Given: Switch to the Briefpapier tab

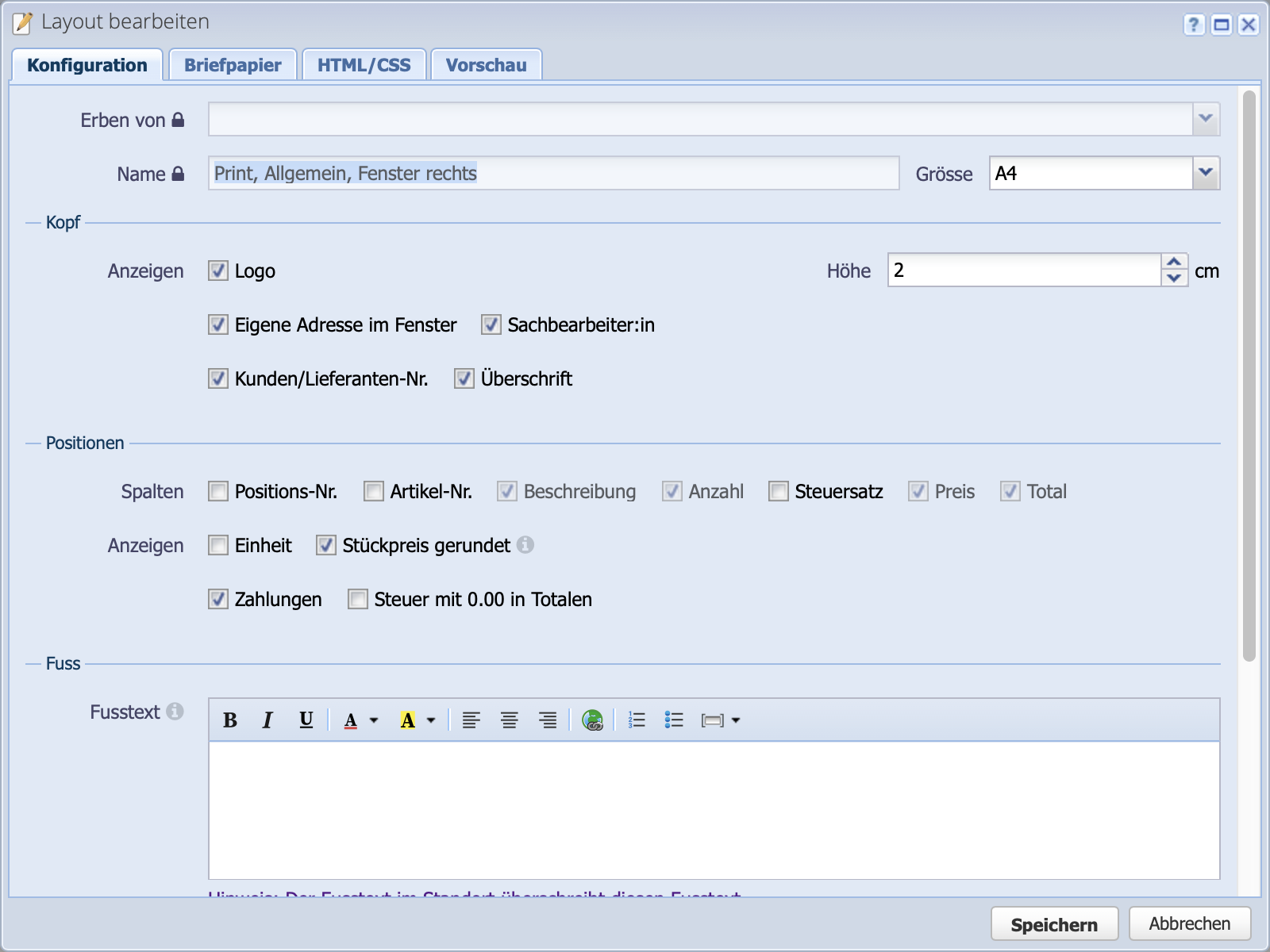Looking at the screenshot, I should 233,65.
